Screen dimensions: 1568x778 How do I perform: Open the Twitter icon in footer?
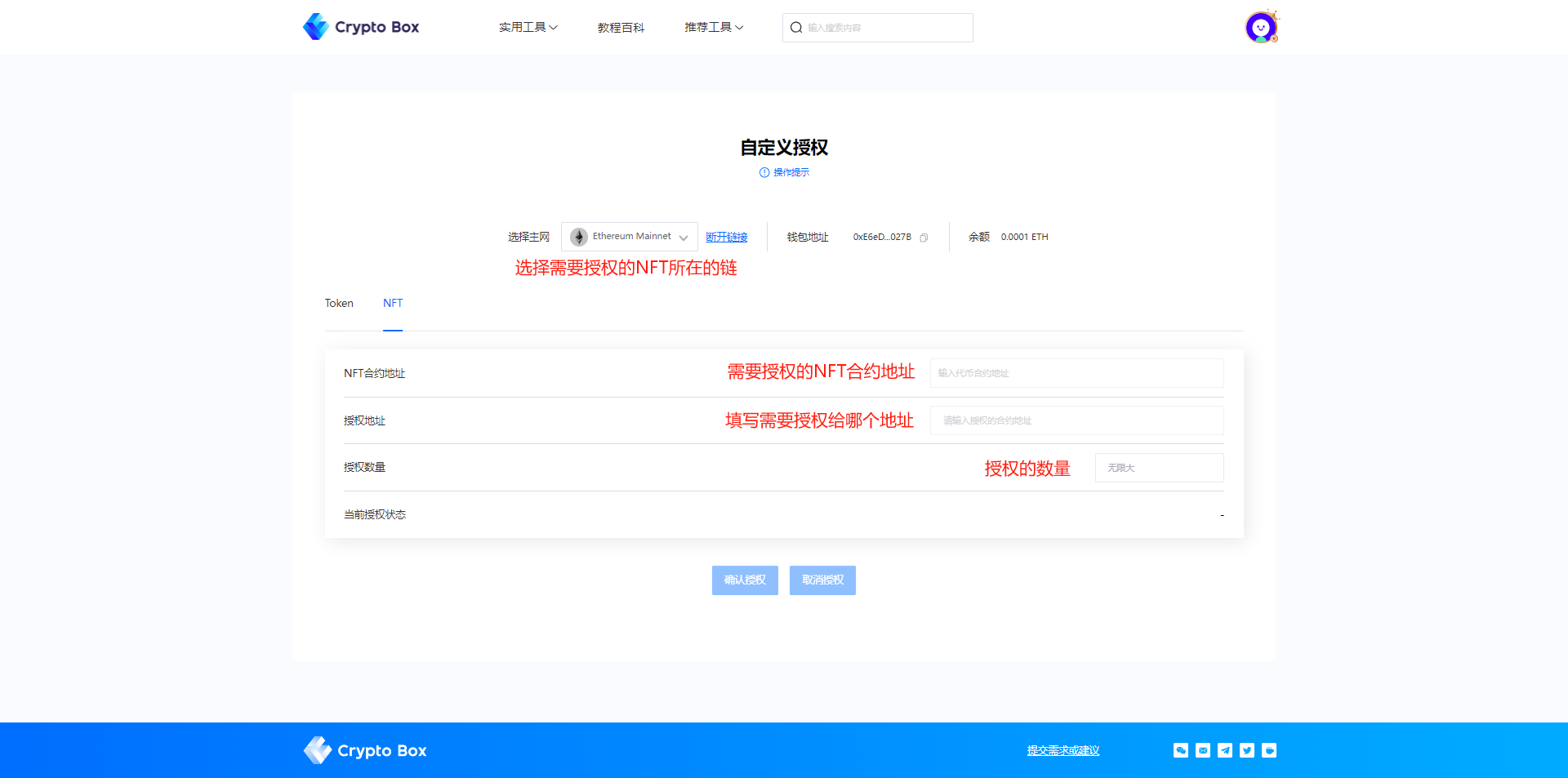tap(1247, 750)
